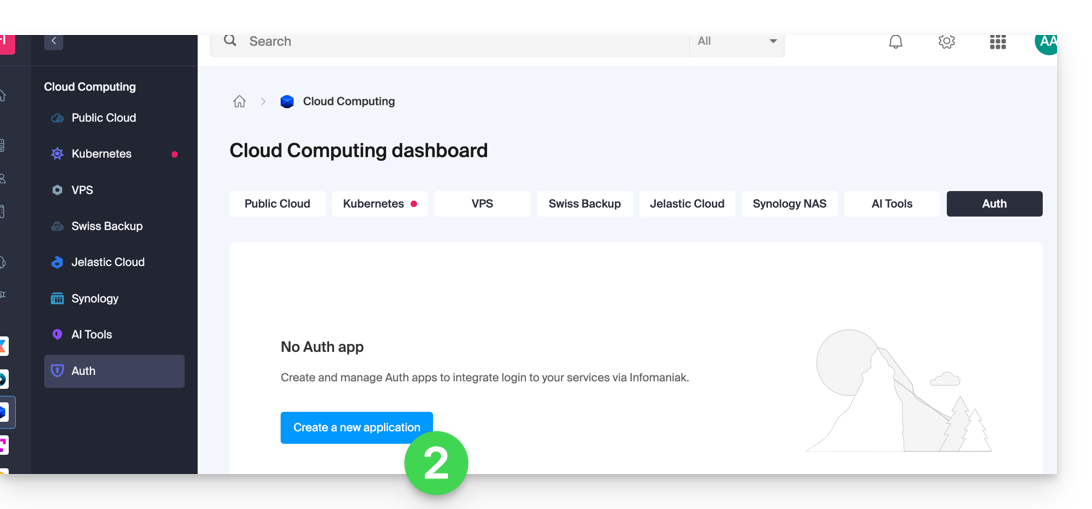Click the Cloud Computing sidebar heading

coord(90,87)
